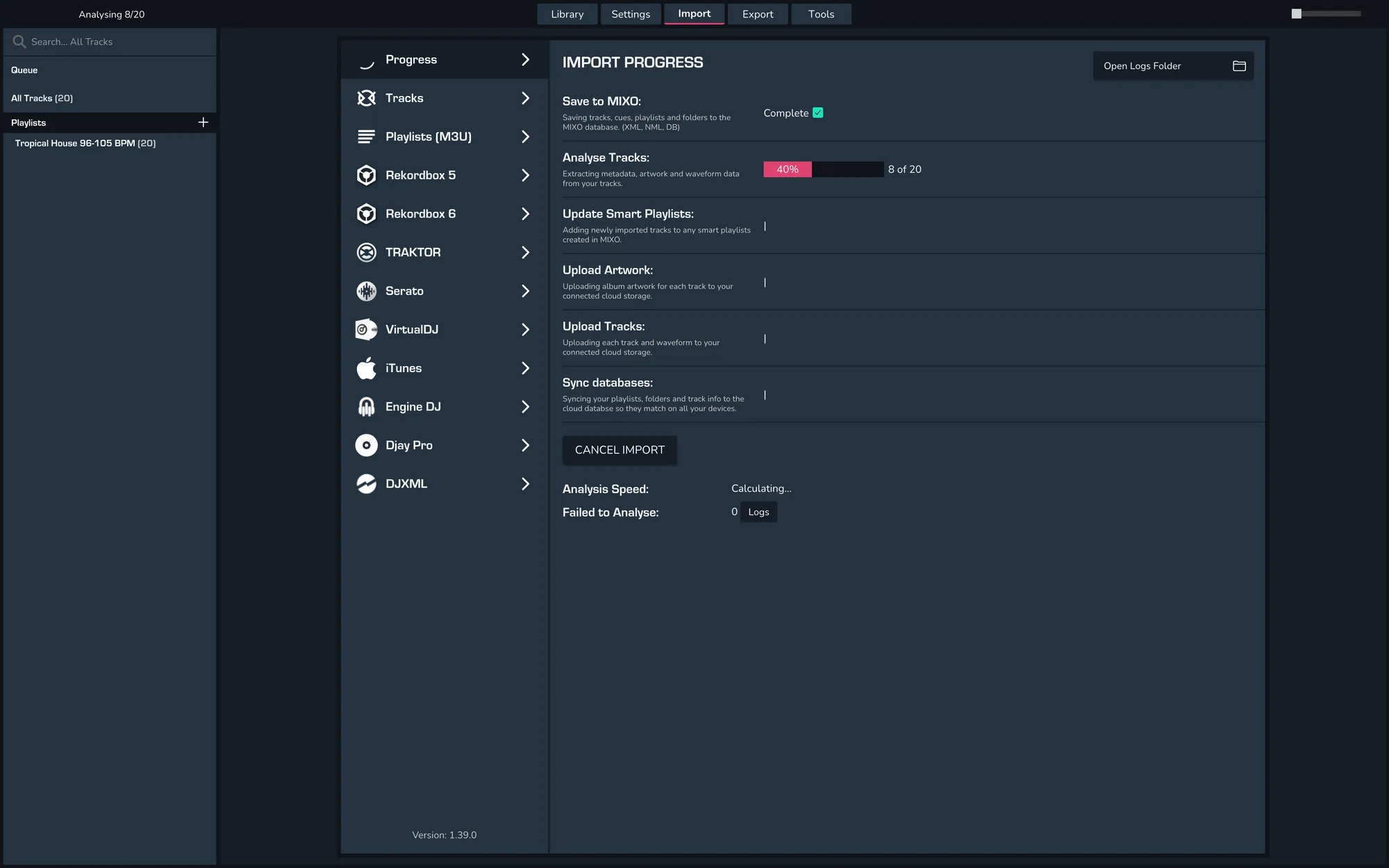Image resolution: width=1389 pixels, height=868 pixels.
Task: Expand Playlists (M3U) chevron arrow
Action: tap(525, 137)
